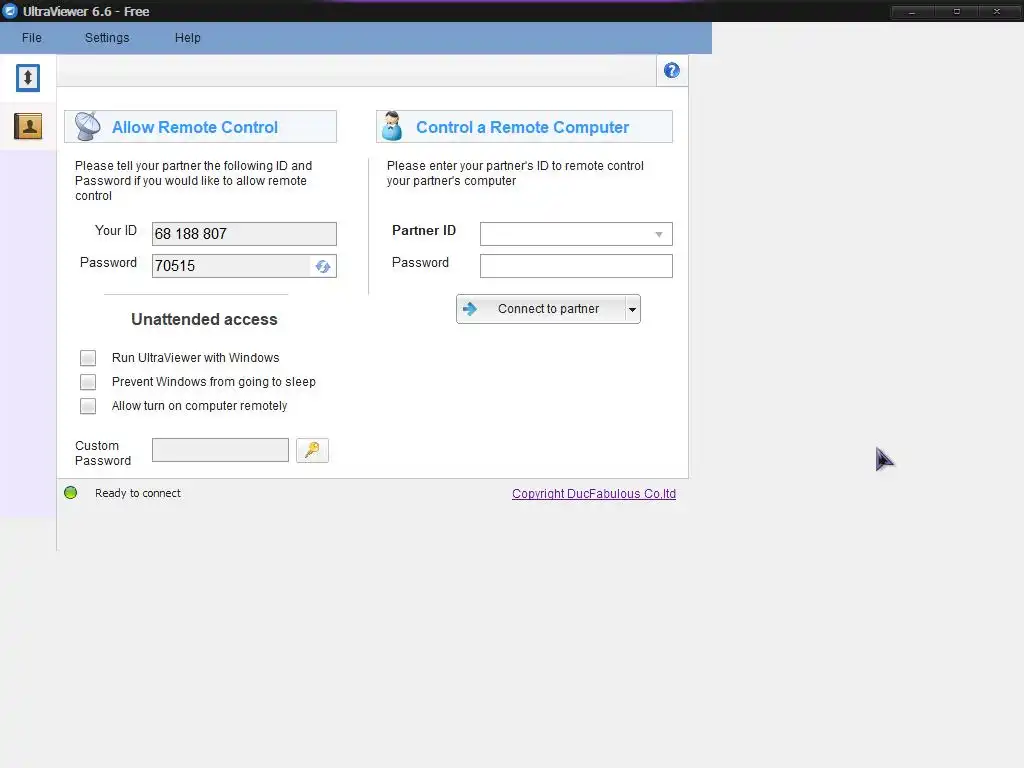The image size is (1024, 768).
Task: Open the Help menu
Action: tap(187, 38)
